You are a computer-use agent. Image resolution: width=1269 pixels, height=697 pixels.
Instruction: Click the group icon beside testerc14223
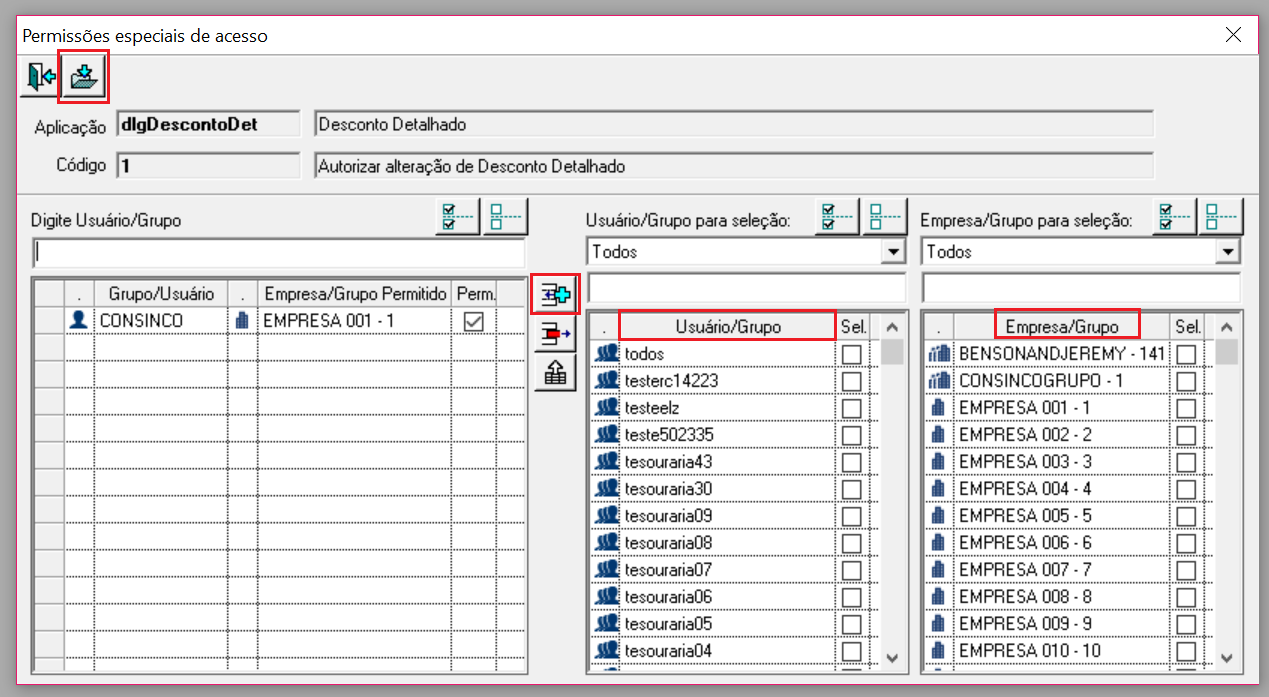(606, 380)
